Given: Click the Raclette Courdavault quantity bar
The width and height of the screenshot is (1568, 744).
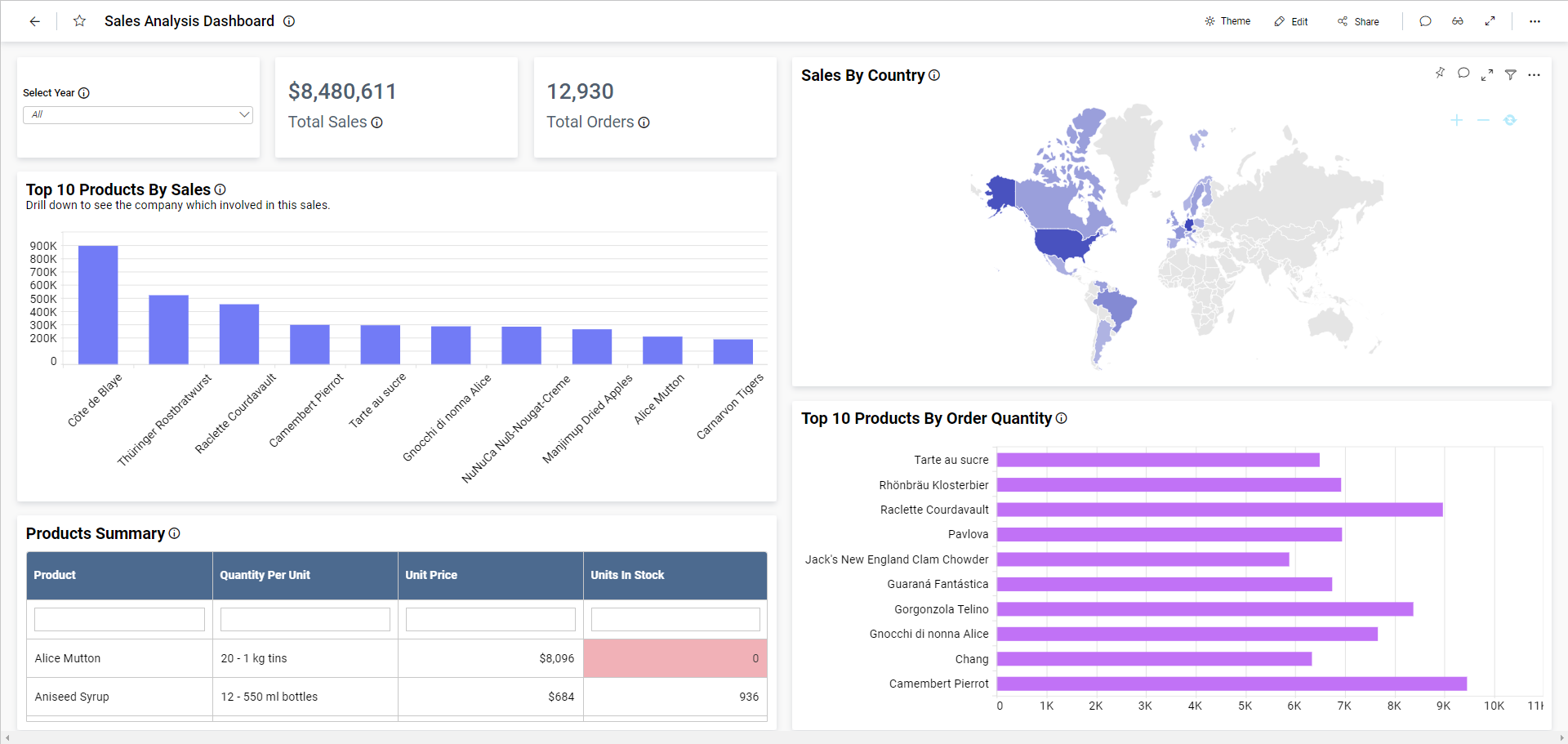Looking at the screenshot, I should tap(1220, 510).
